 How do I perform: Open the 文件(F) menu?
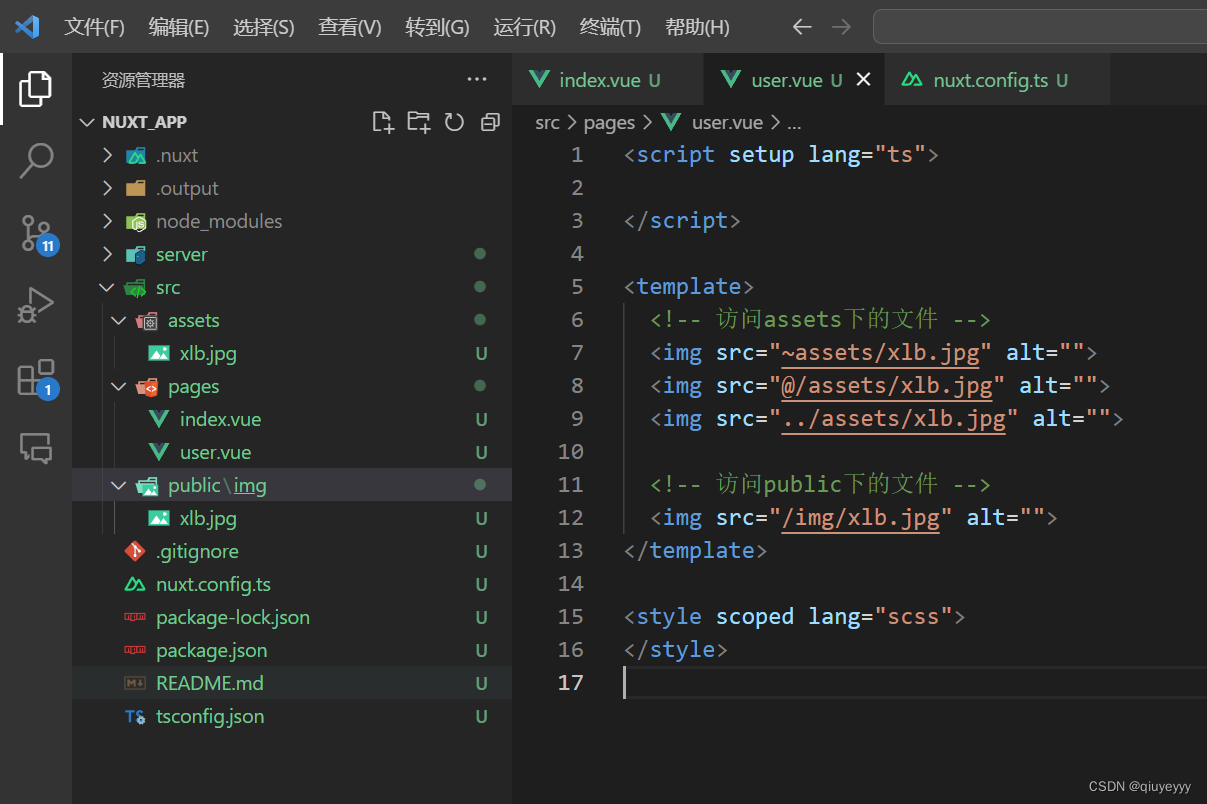(x=95, y=27)
